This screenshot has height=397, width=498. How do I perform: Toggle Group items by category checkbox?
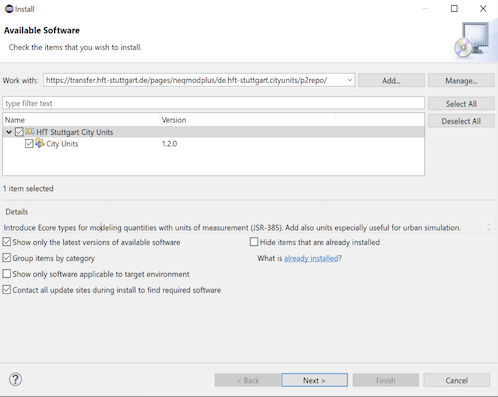7,258
